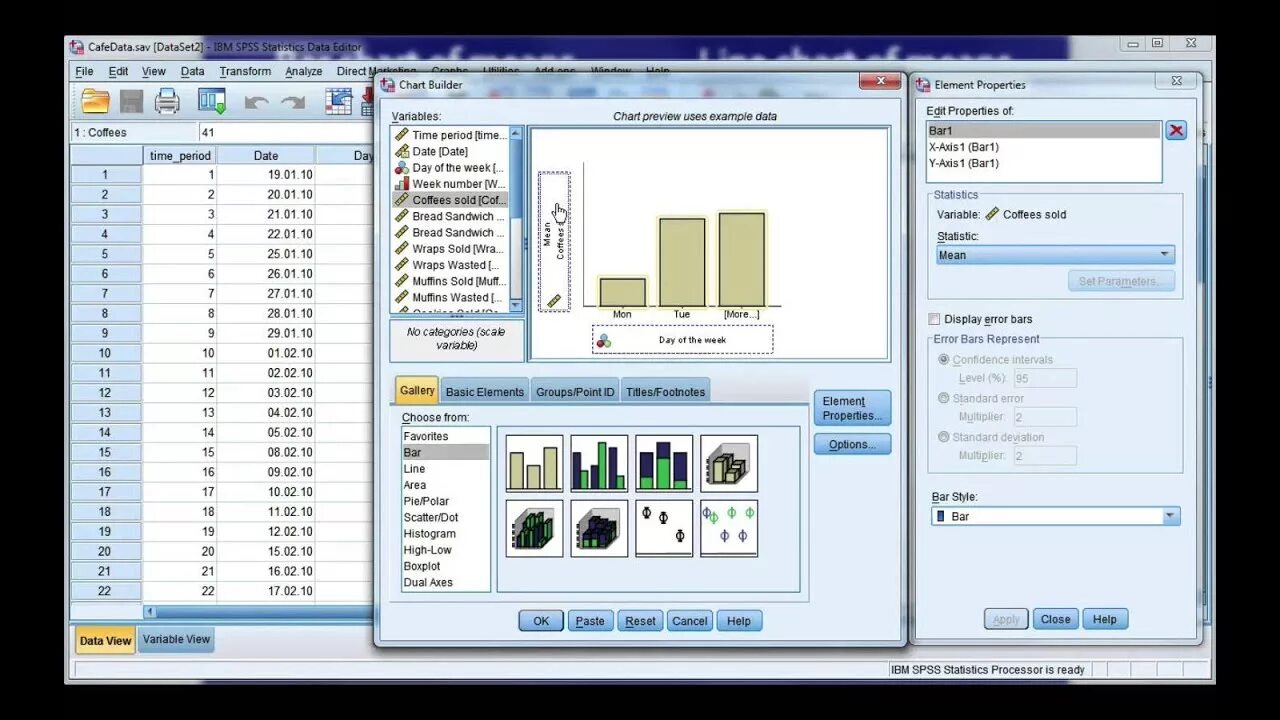This screenshot has width=1280, height=720.
Task: Select Confidence intervals radio button
Action: [x=944, y=360]
